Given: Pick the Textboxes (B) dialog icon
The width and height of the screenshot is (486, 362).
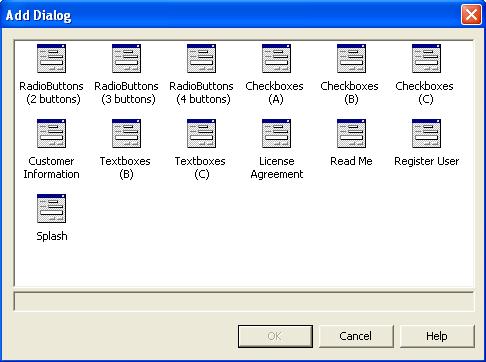Looking at the screenshot, I should click(x=126, y=134).
